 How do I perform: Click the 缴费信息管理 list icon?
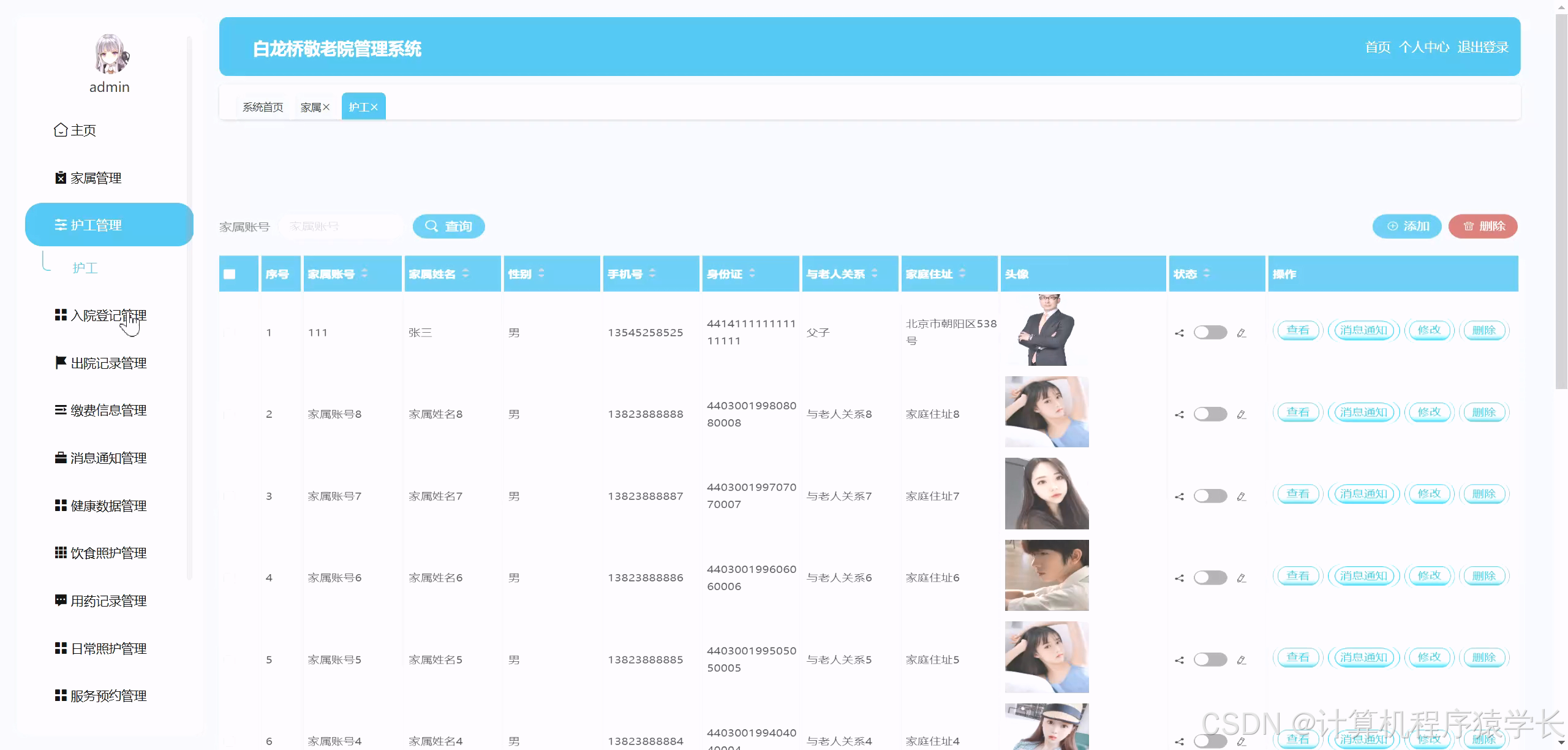[61, 410]
